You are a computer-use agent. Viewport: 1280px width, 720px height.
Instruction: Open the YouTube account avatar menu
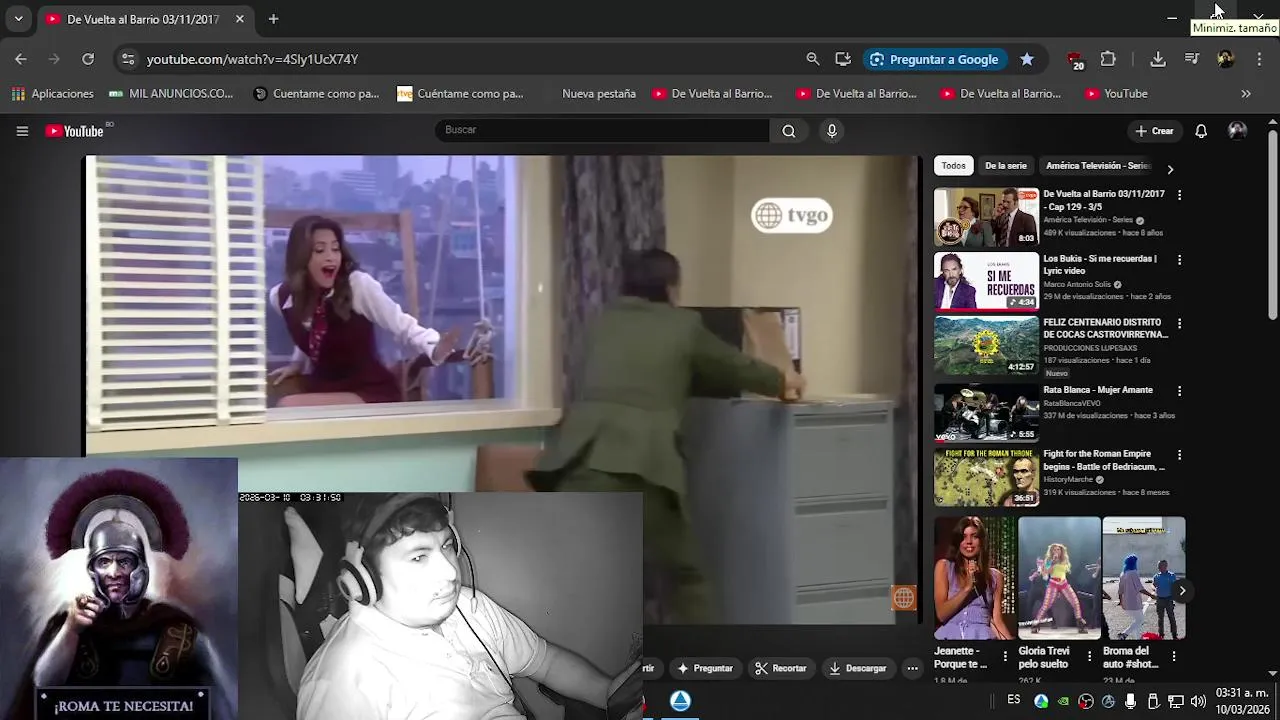pyautogui.click(x=1238, y=131)
